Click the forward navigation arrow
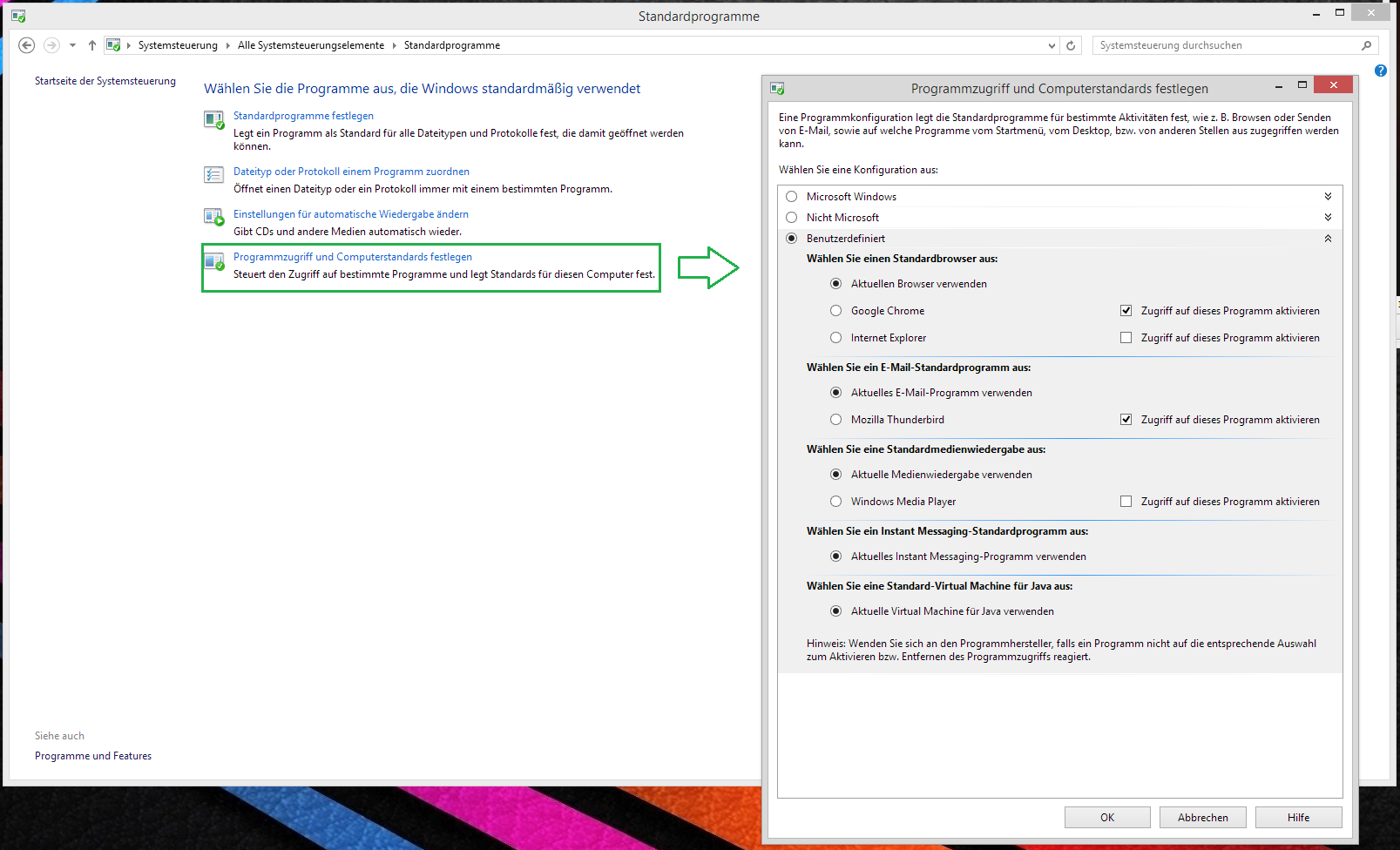This screenshot has height=850, width=1400. click(x=51, y=45)
